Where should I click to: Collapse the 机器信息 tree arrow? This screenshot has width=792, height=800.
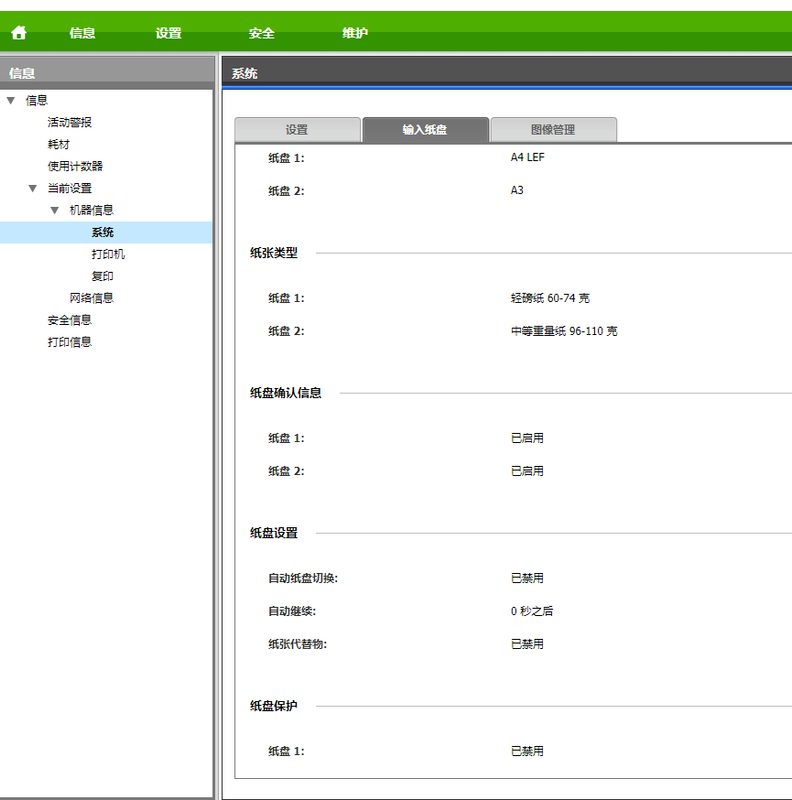(x=55, y=210)
